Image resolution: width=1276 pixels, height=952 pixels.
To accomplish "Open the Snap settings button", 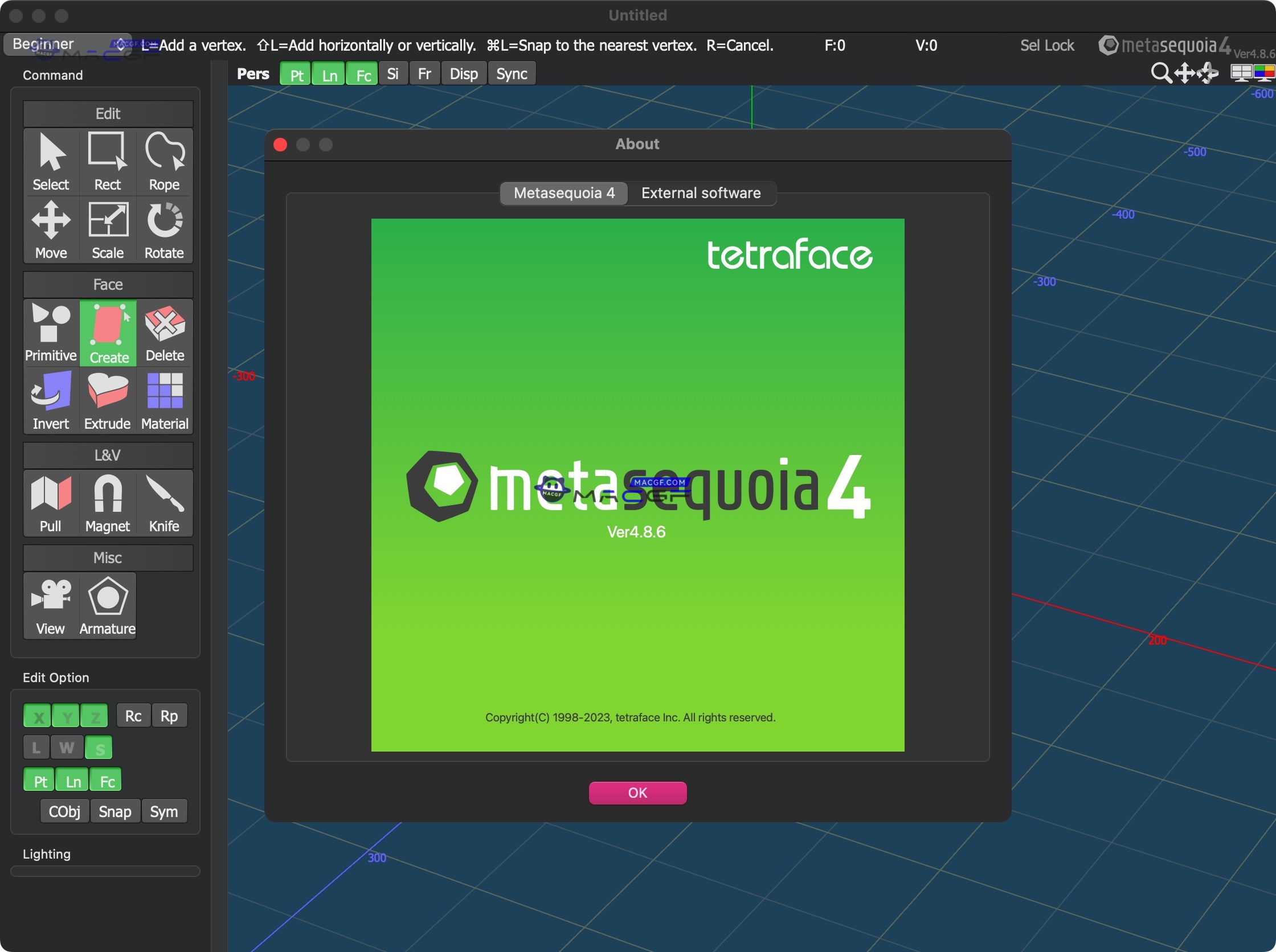I will tap(114, 811).
